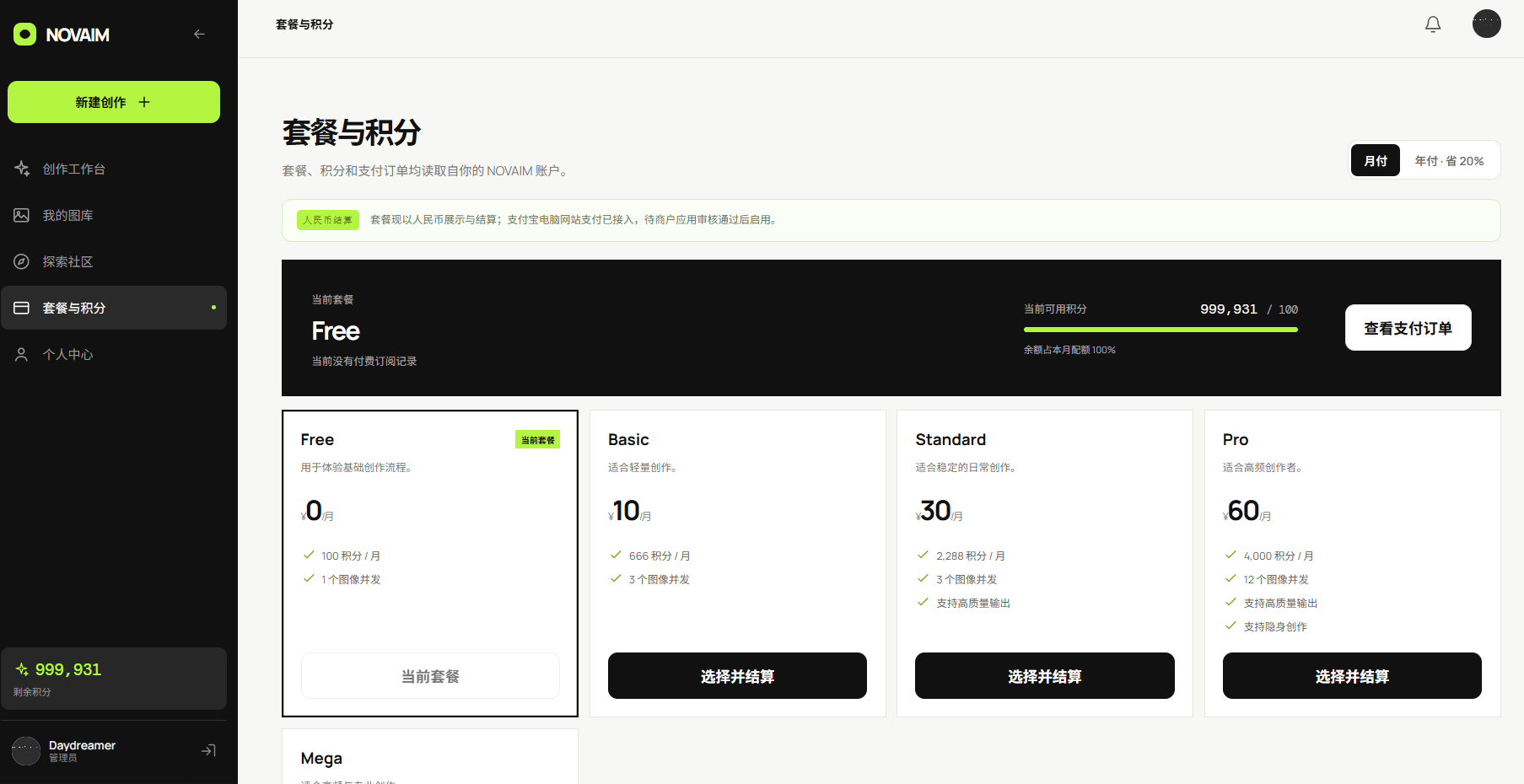The width and height of the screenshot is (1524, 784).
Task: Click the sparkle icon next to 999,931
Action: (22, 669)
